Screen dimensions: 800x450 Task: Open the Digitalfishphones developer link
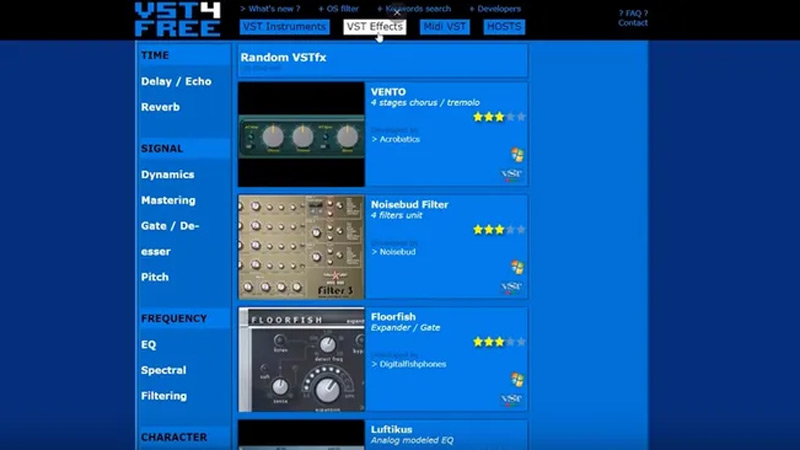point(411,364)
